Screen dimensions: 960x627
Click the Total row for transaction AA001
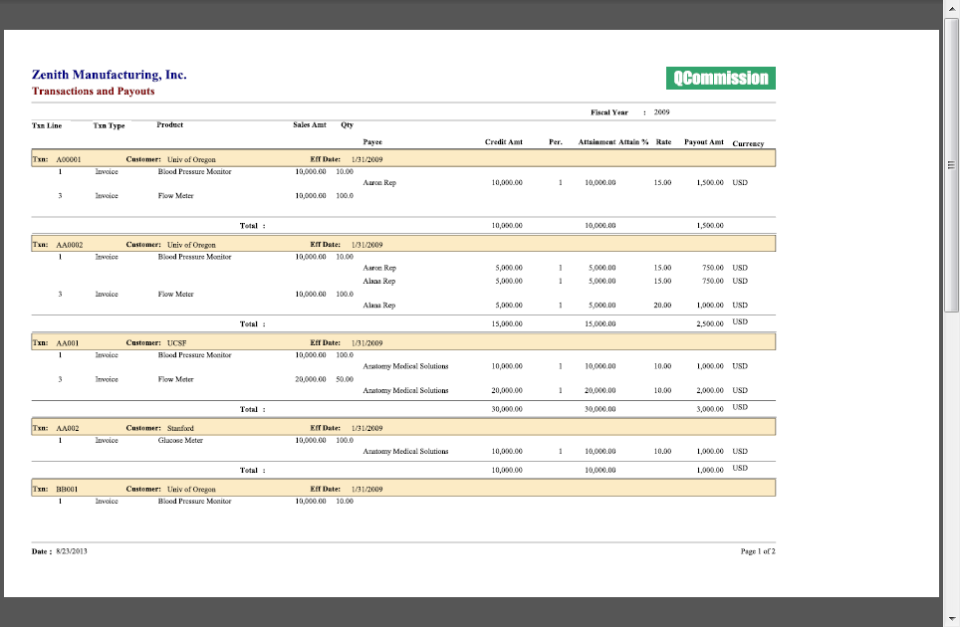click(x=253, y=408)
